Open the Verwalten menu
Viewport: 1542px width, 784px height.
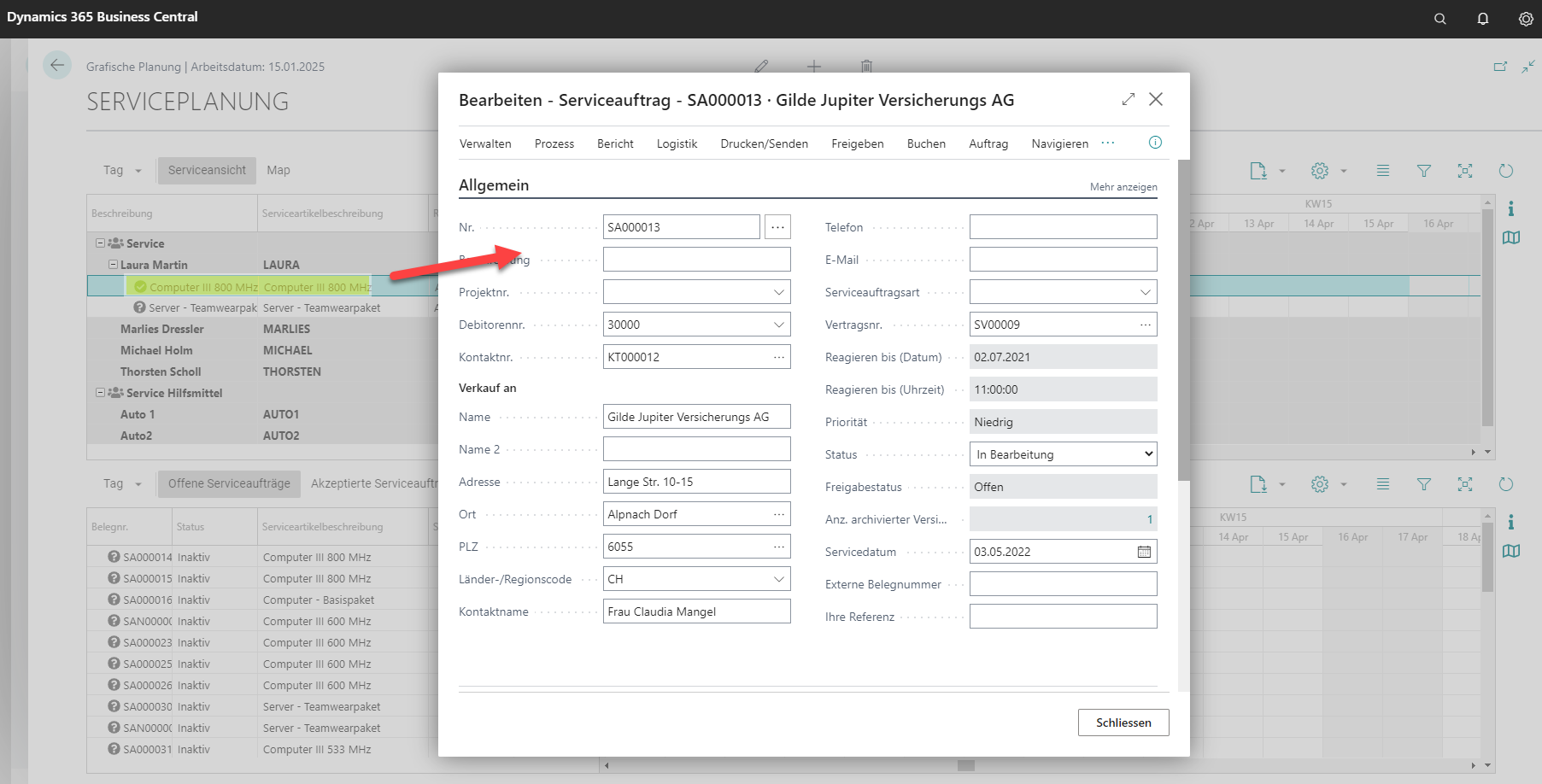point(485,143)
